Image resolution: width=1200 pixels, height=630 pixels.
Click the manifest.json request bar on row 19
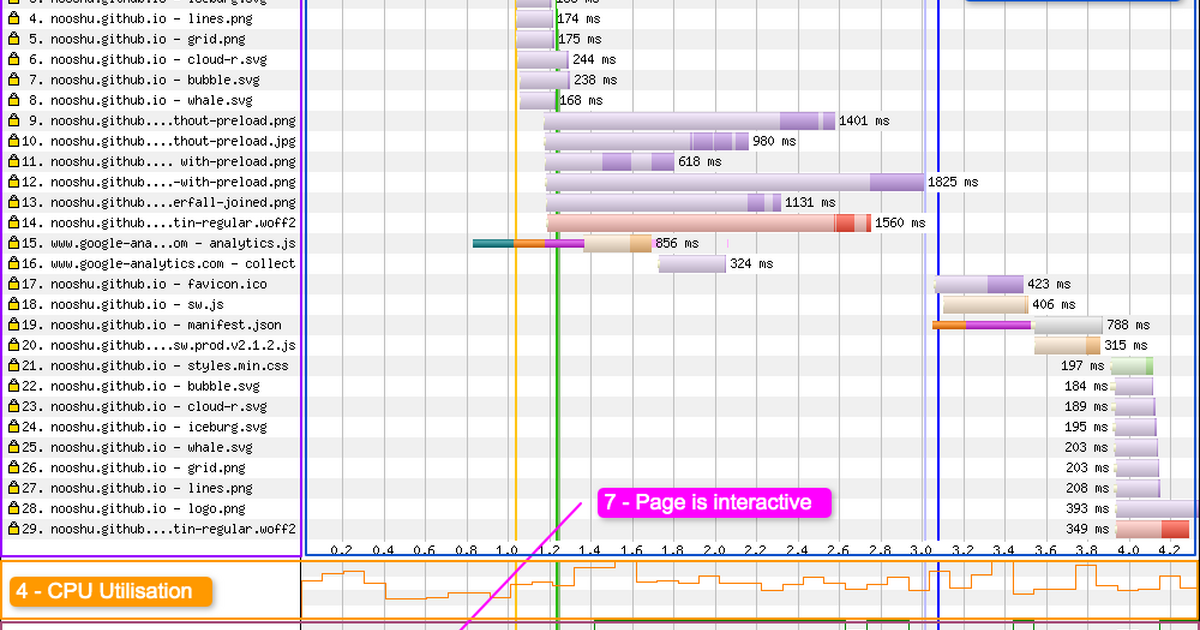pyautogui.click(x=1017, y=325)
